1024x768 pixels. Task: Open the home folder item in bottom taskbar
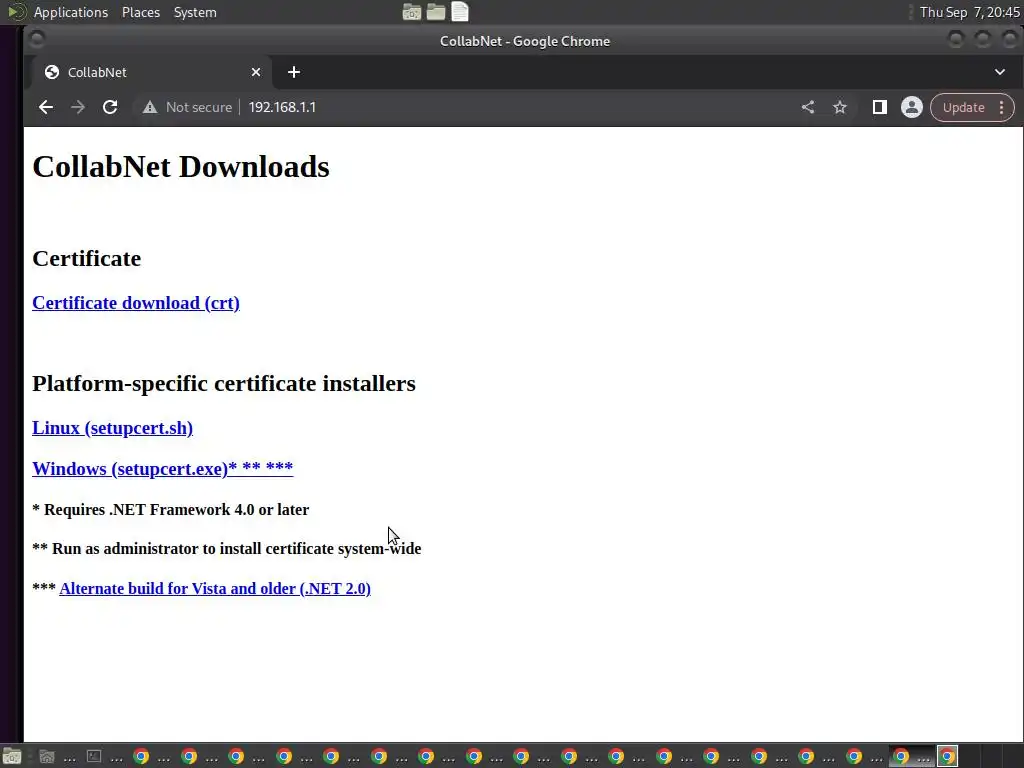(x=57, y=757)
